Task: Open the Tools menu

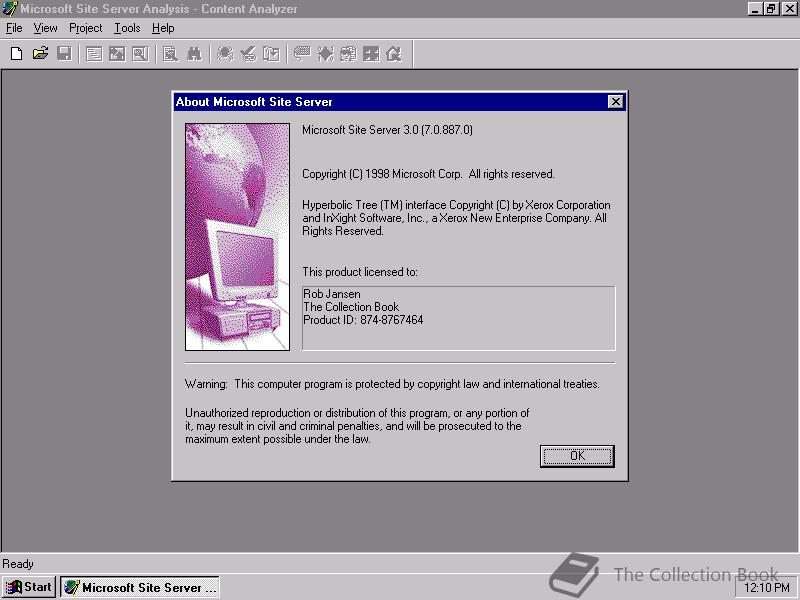Action: 127,28
